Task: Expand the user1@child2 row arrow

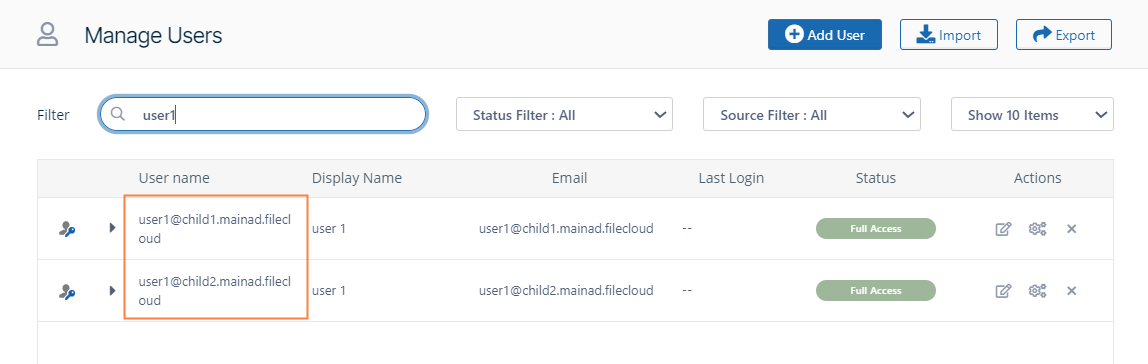Action: point(112,291)
